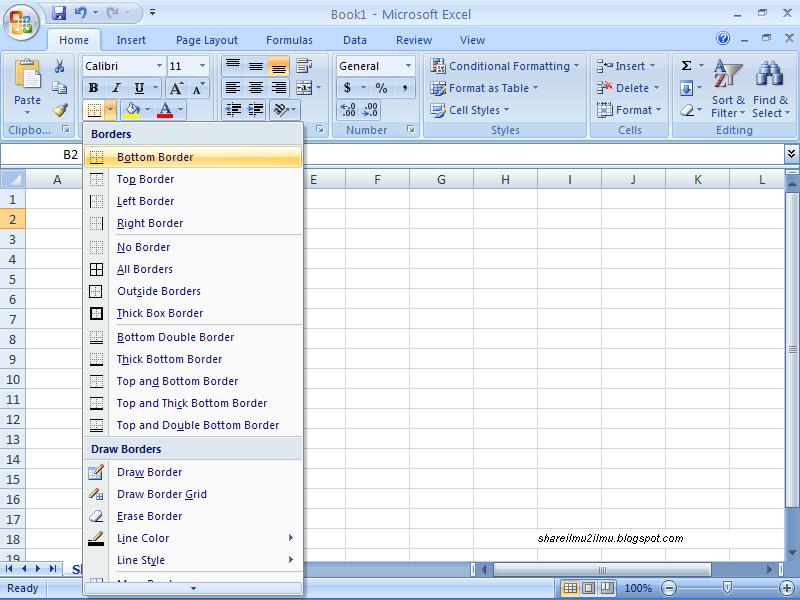Open the font size dropdown
This screenshot has width=800, height=600.
click(x=203, y=66)
